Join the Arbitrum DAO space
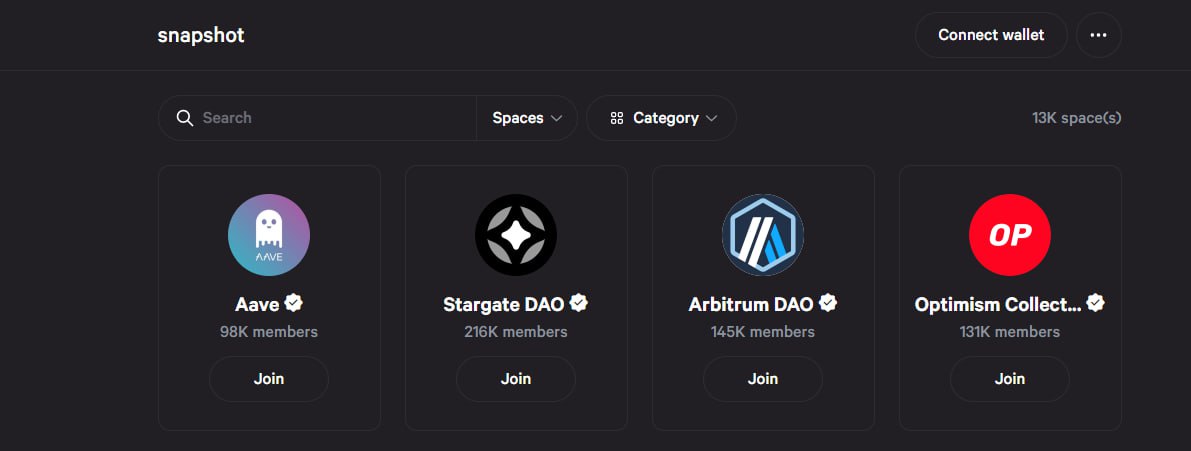This screenshot has height=451, width=1191. [763, 379]
